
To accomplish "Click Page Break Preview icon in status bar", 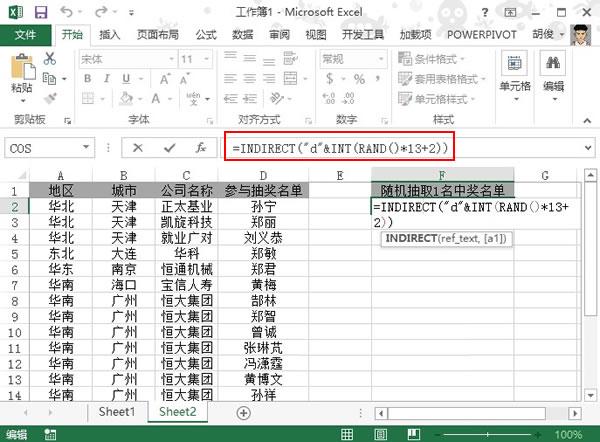I will [414, 434].
